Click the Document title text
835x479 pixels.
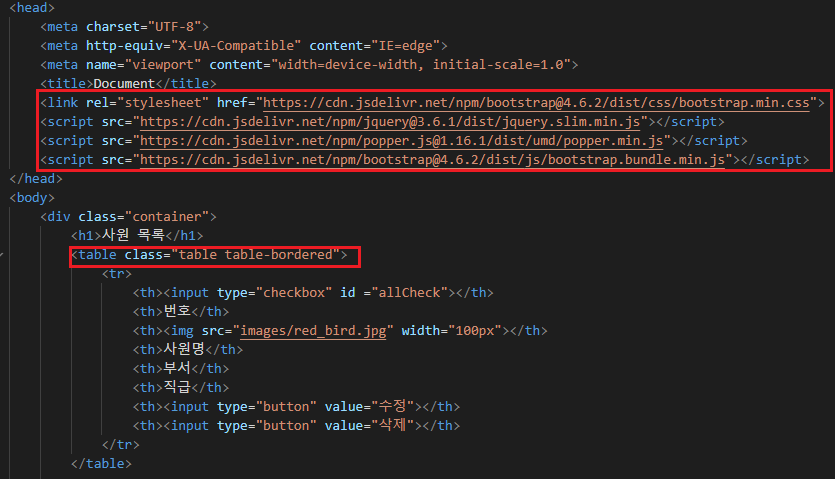[124, 84]
